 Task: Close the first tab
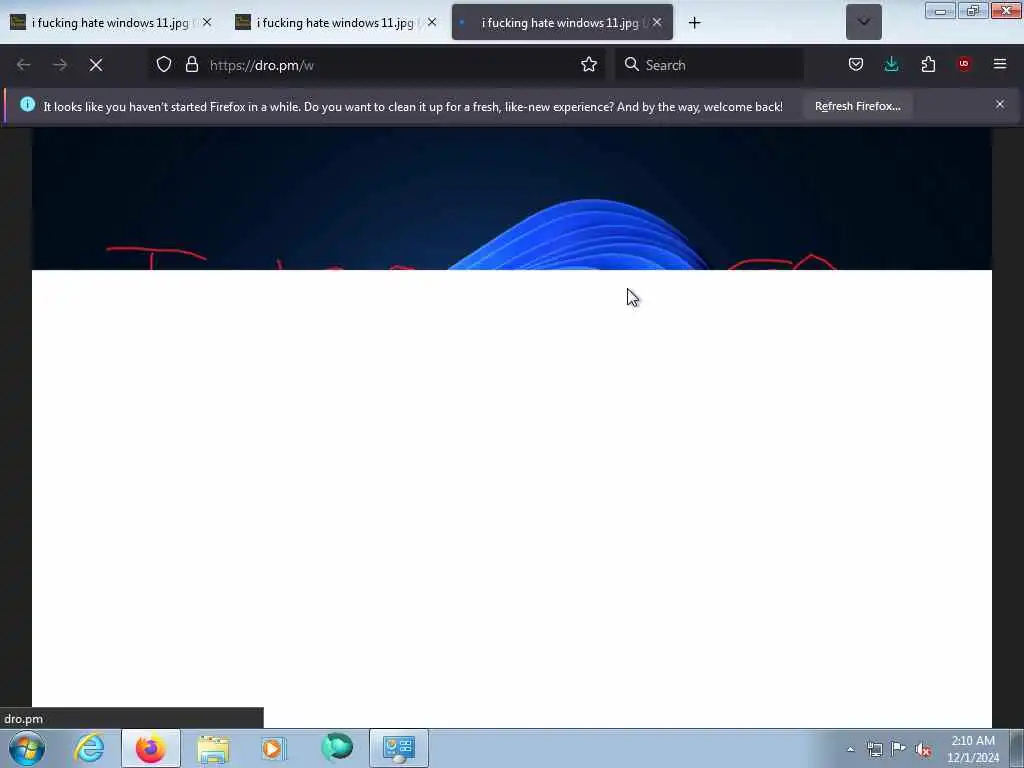(207, 23)
